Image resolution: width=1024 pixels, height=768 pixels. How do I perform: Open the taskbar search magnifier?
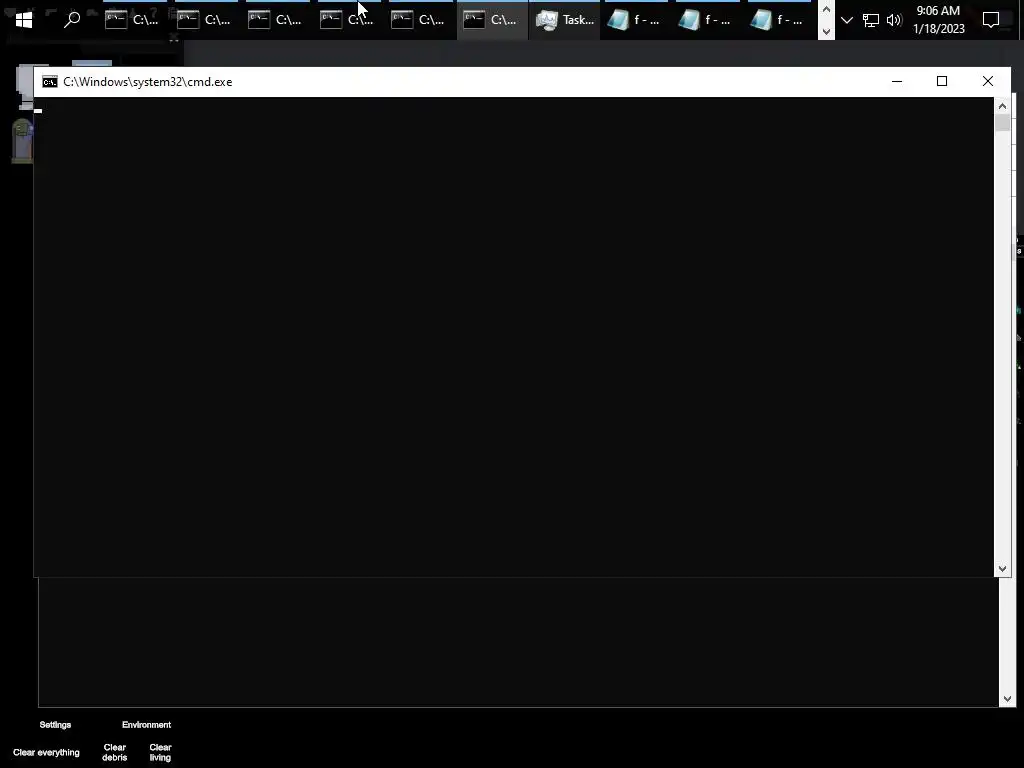(72, 20)
